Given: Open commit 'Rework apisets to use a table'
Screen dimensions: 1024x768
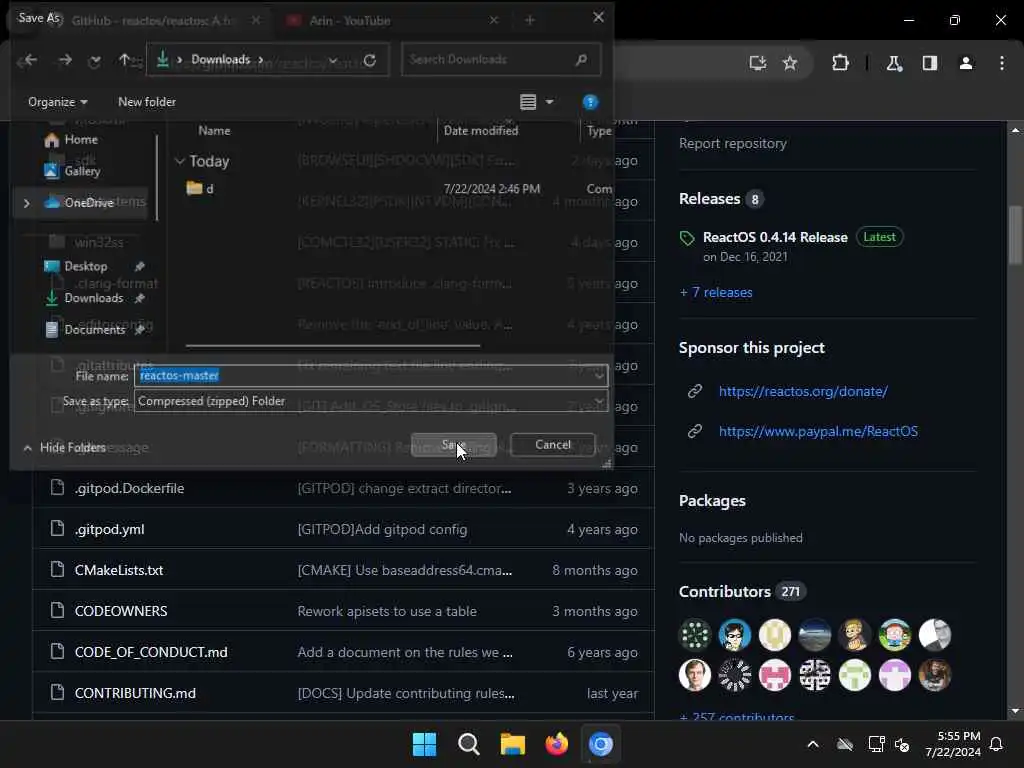Looking at the screenshot, I should 387,611.
